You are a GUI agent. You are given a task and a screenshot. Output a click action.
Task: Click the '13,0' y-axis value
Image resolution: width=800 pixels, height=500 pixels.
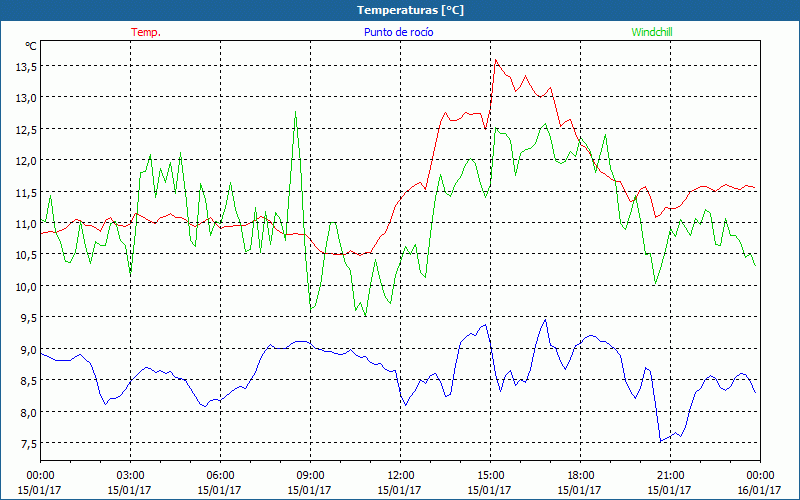point(26,98)
